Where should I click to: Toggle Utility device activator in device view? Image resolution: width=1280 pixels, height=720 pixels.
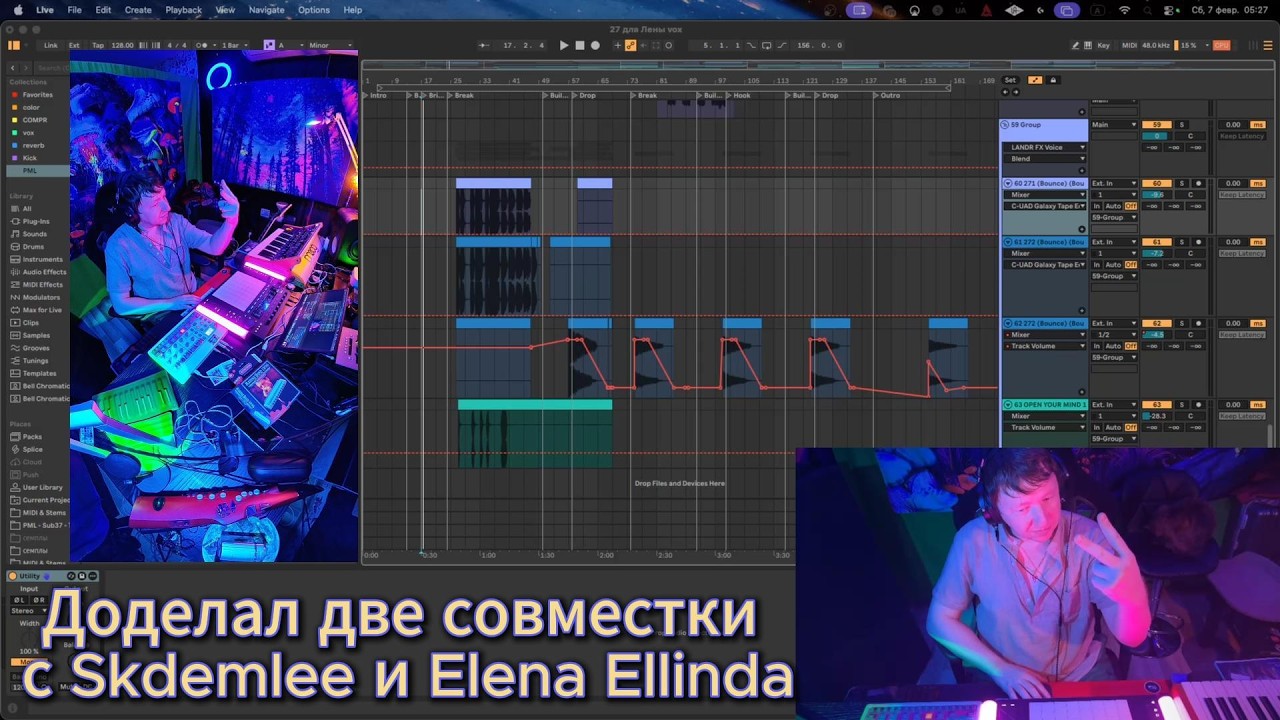(x=14, y=576)
